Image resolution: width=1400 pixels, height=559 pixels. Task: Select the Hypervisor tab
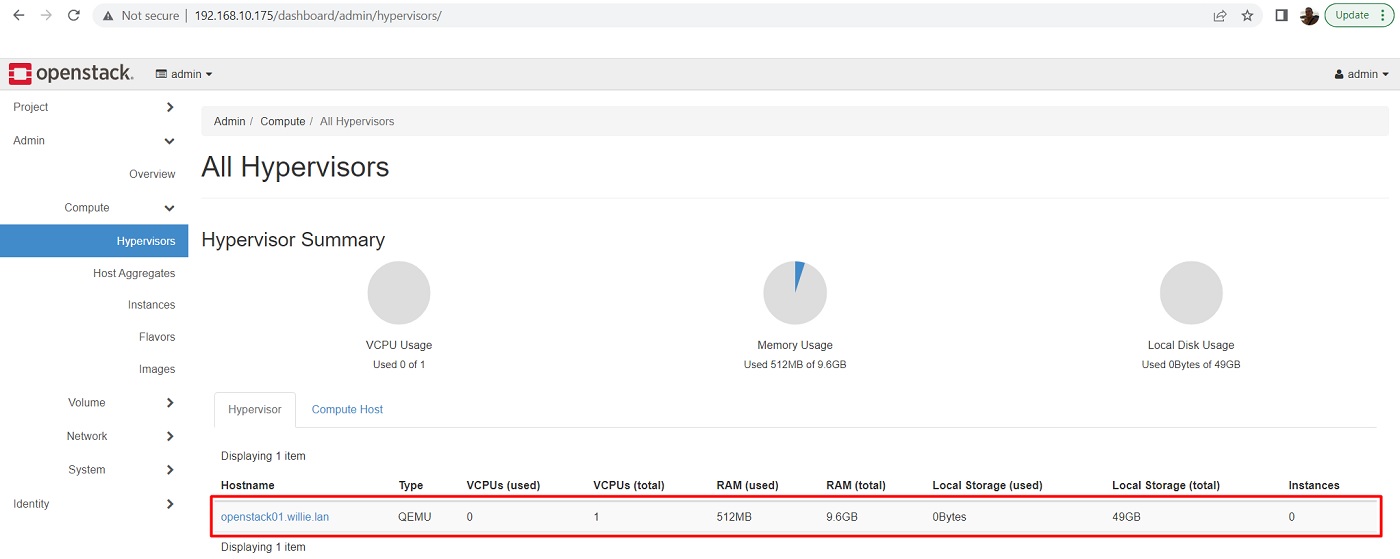tap(255, 410)
